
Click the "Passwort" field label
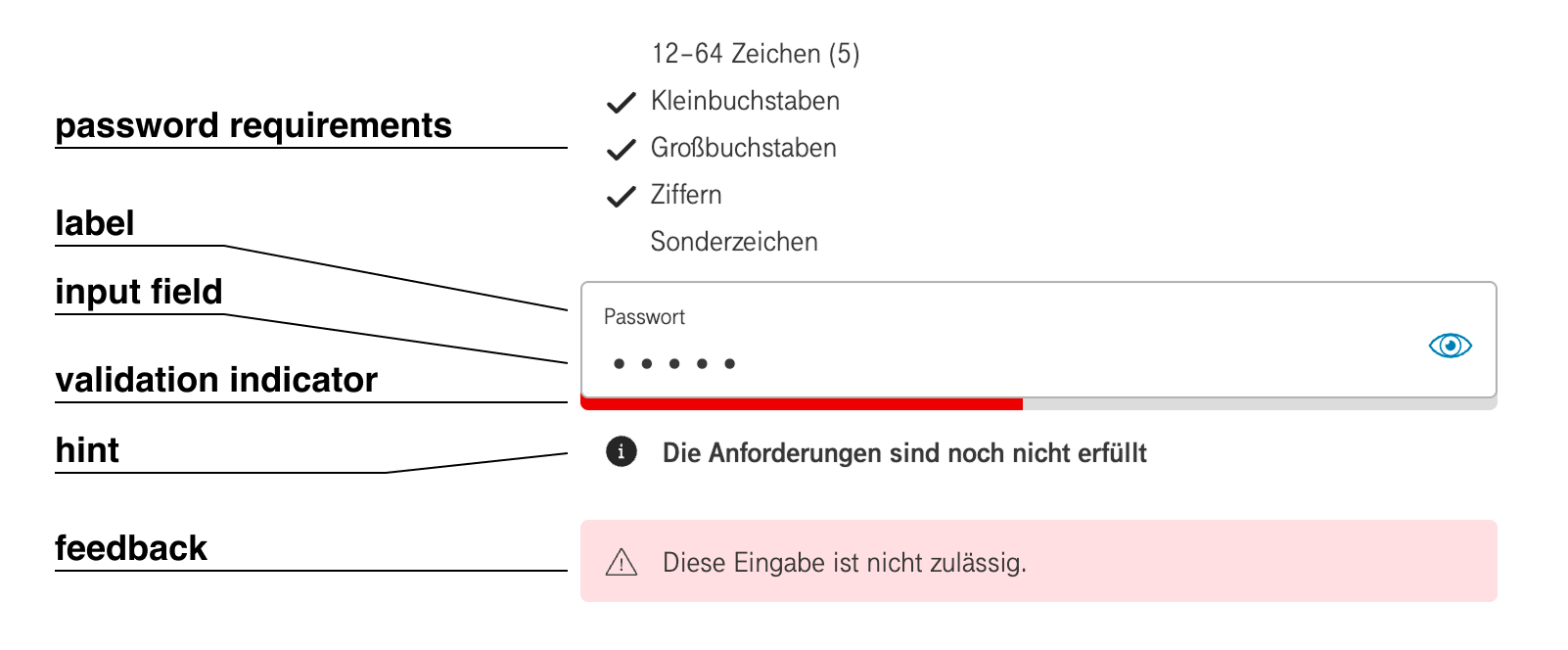[644, 317]
